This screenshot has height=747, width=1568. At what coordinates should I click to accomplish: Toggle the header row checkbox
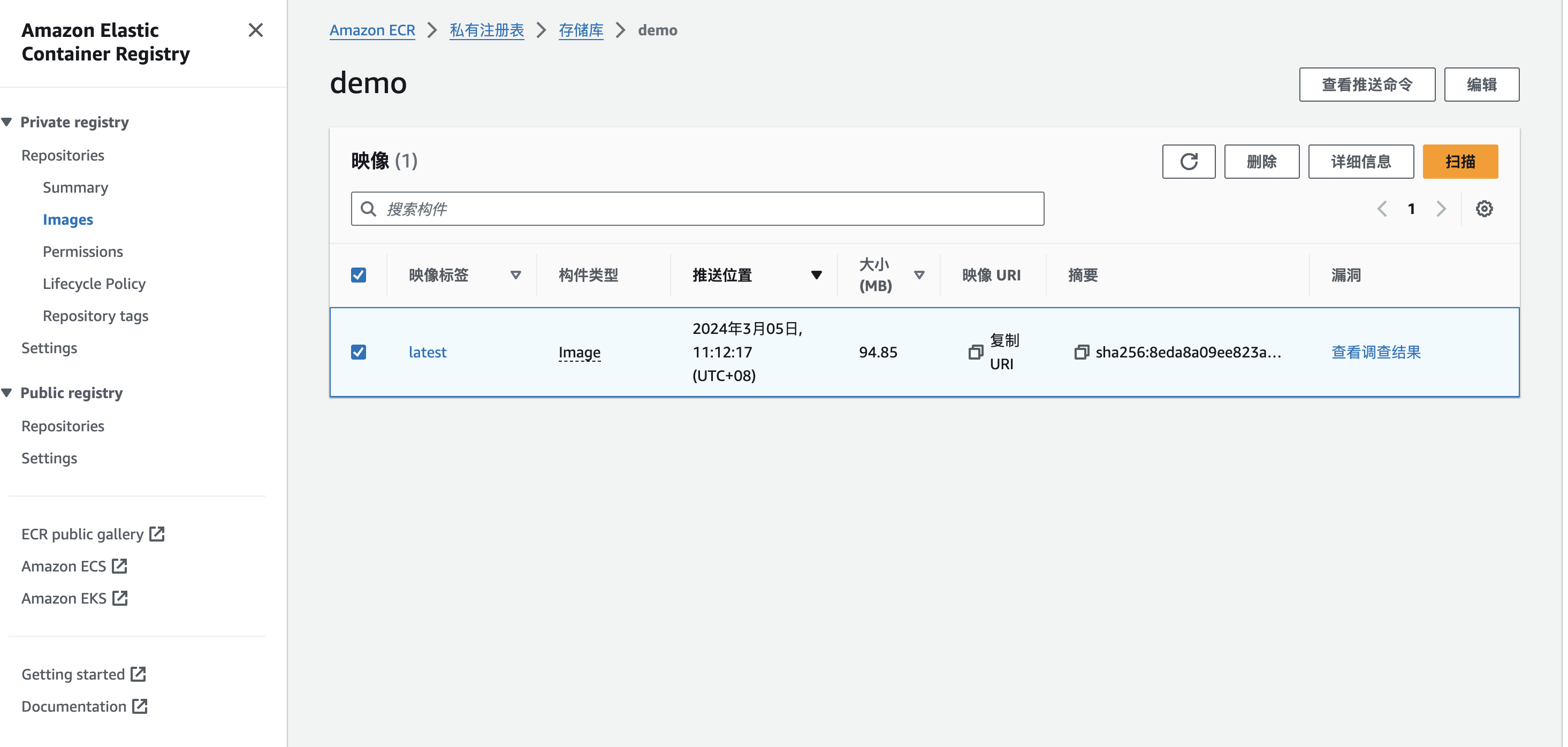[x=358, y=275]
